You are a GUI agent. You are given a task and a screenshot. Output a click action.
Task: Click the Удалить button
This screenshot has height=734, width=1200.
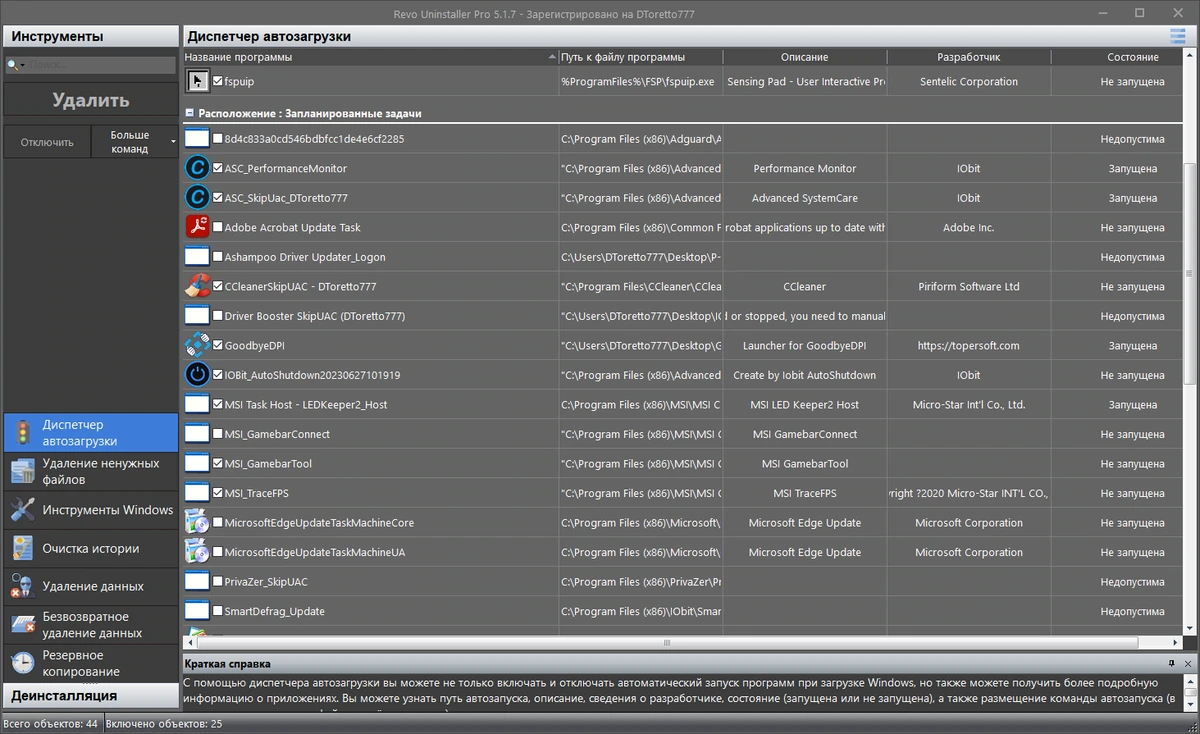(x=90, y=100)
